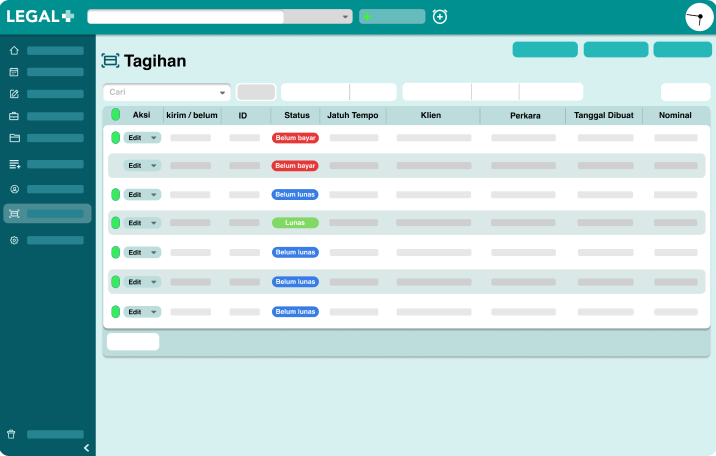Click red Belum bayar badge in shaded row
The image size is (716, 456).
(295, 166)
